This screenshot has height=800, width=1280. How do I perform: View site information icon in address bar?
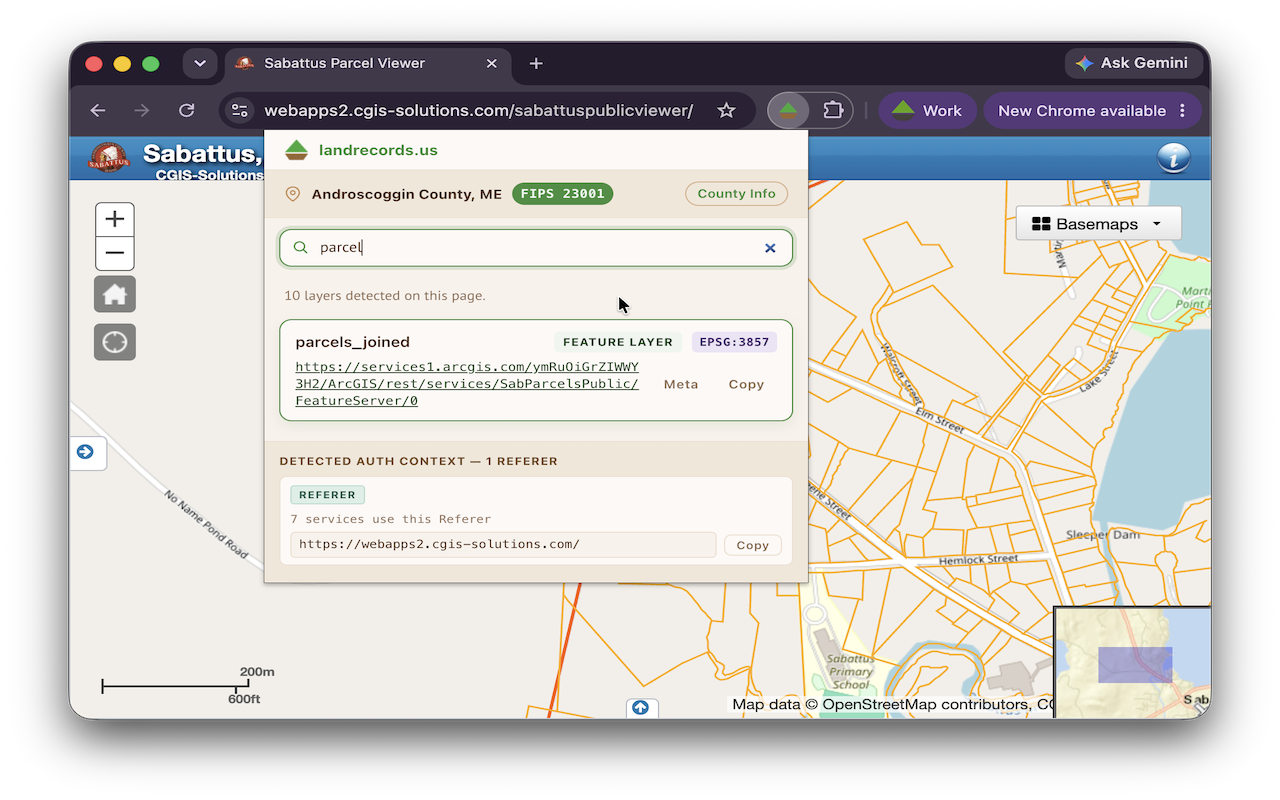coord(239,111)
